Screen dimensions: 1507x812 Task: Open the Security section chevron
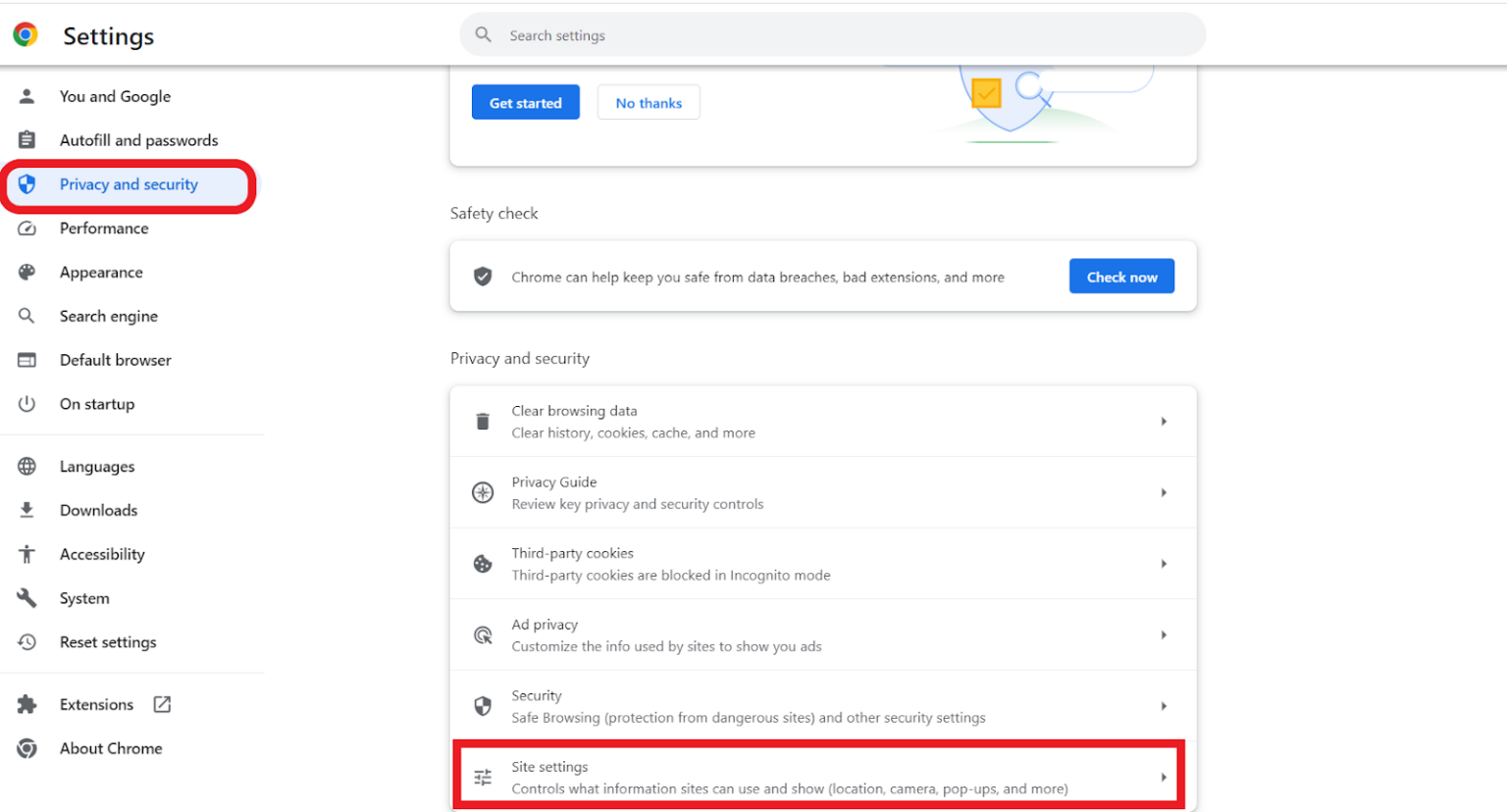(x=1164, y=705)
